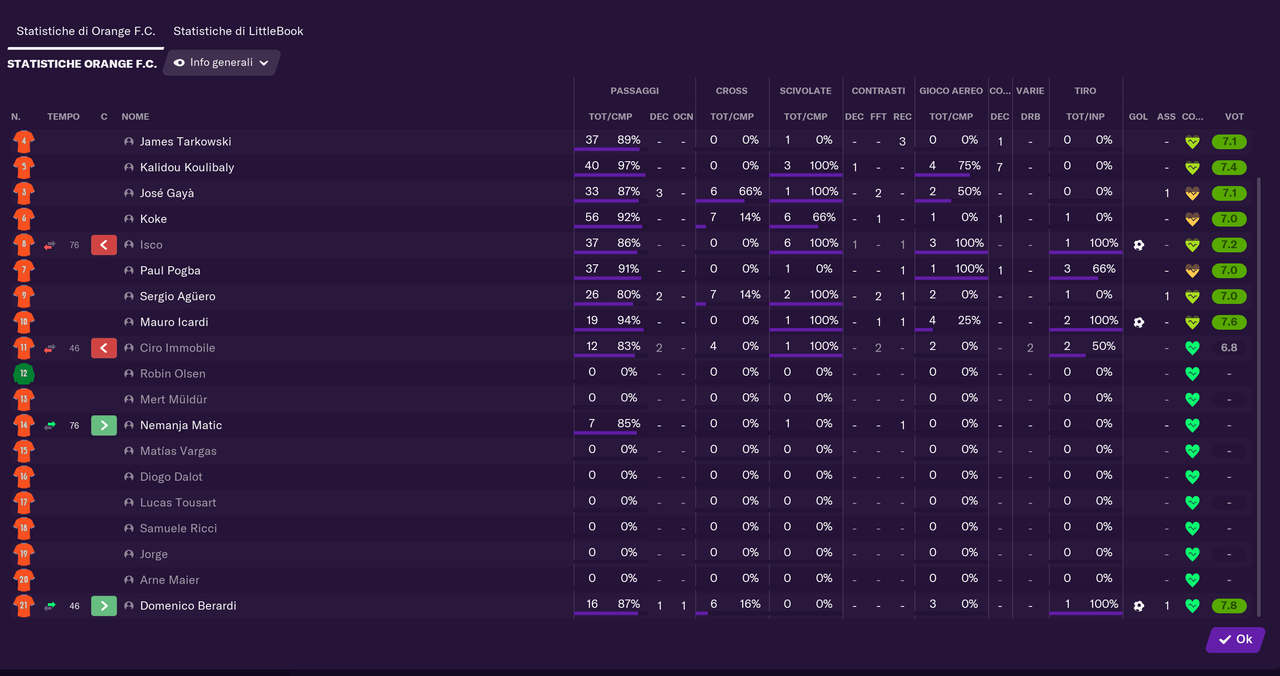Click Kalidou Koulibaly's 7.4 rating badge
1280x676 pixels.
[x=1229, y=167]
